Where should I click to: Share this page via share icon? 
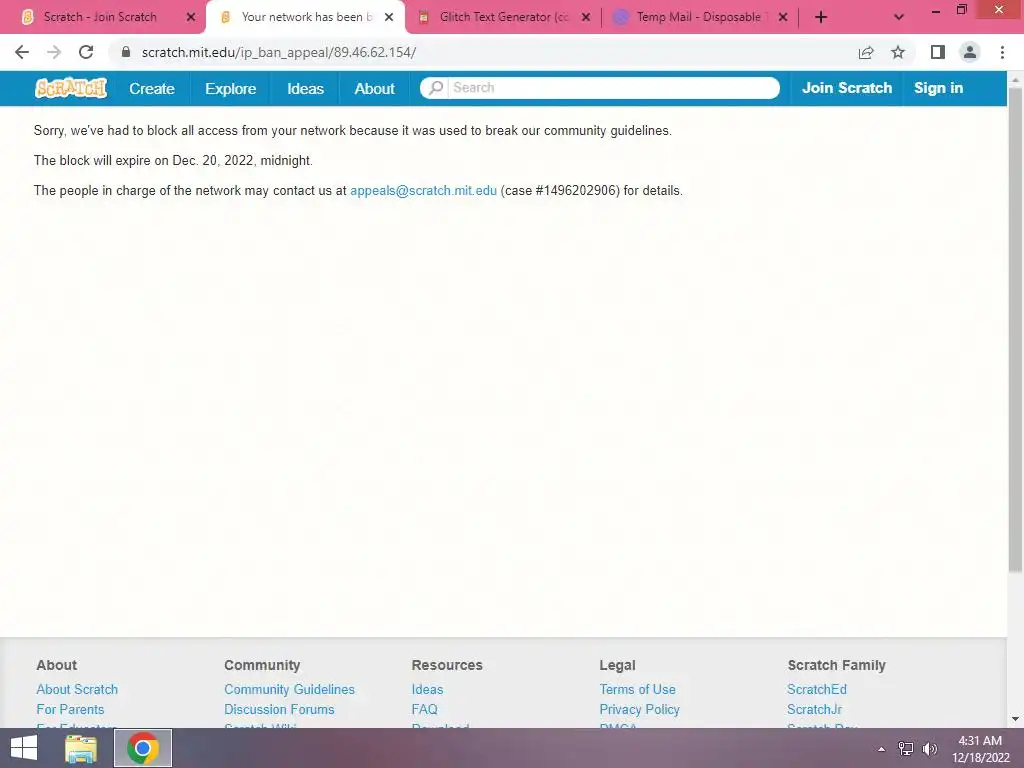(x=866, y=52)
